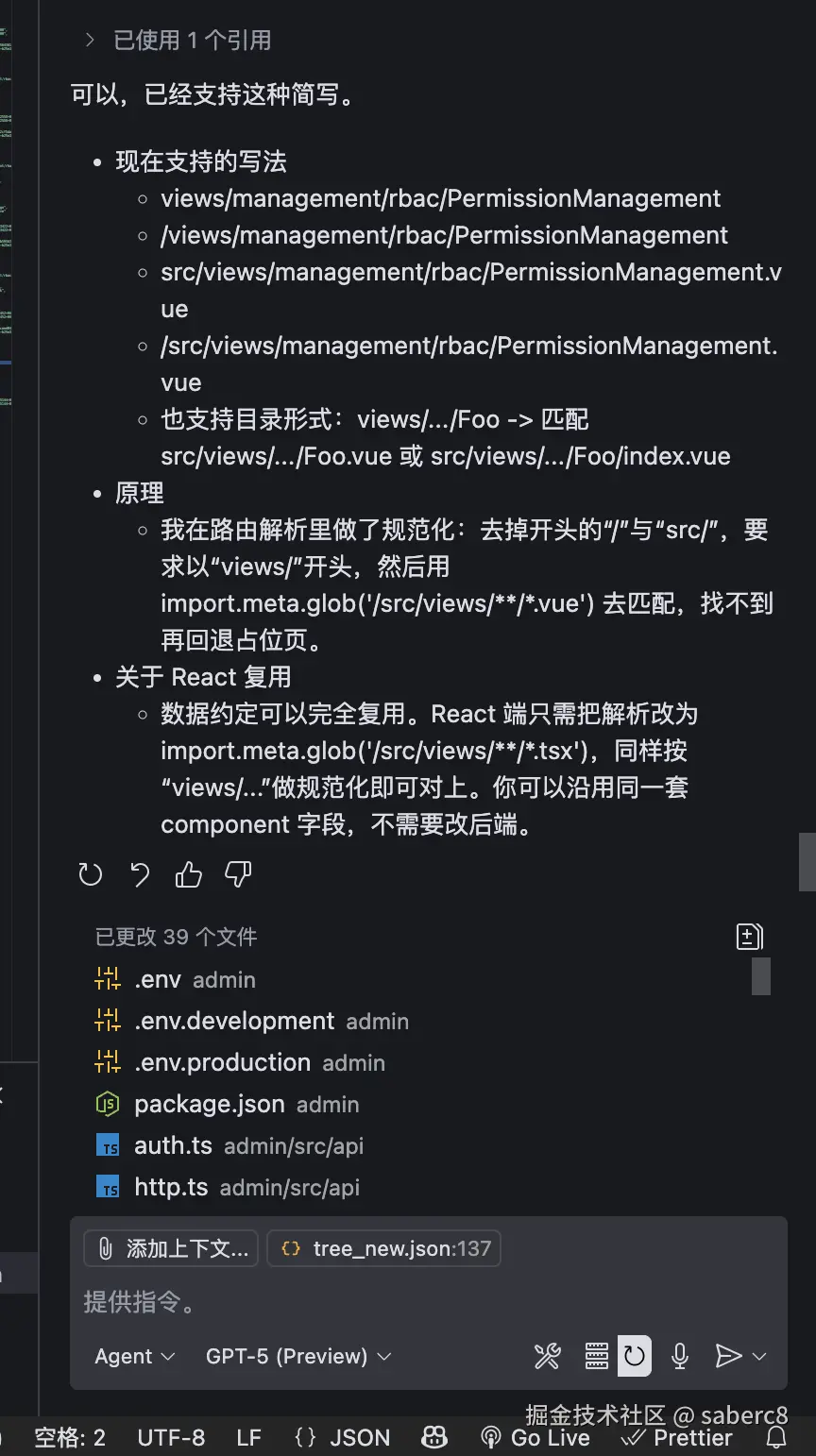The width and height of the screenshot is (816, 1456).
Task: Open the configure tools wrench icon
Action: pyautogui.click(x=548, y=1357)
